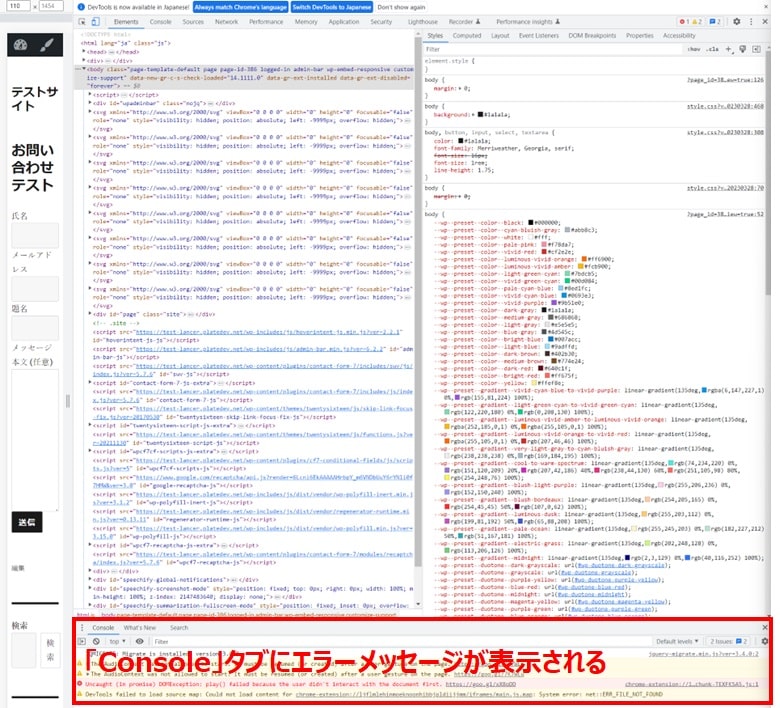Open the Memory tab

tap(306, 22)
